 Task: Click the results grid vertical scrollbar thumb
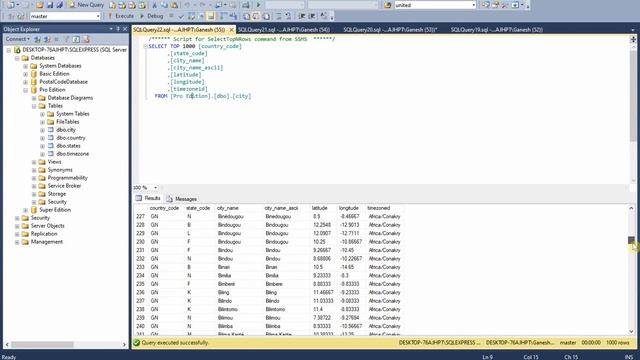(x=631, y=240)
